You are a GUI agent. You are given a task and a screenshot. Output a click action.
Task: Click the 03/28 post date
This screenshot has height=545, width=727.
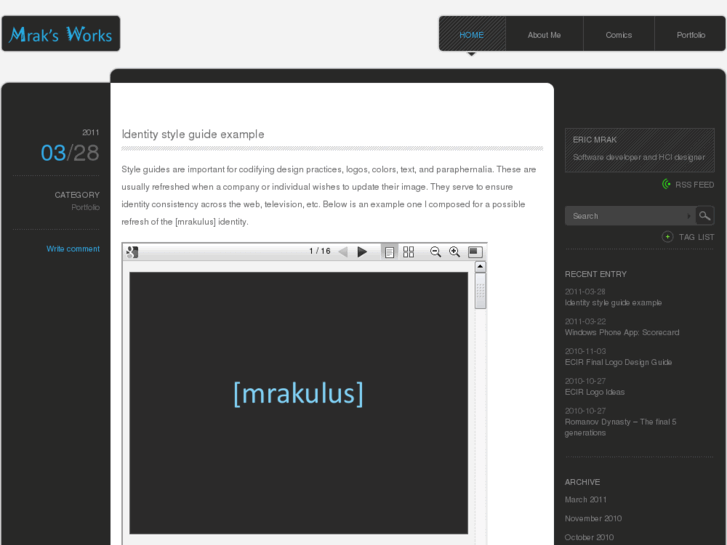click(70, 153)
